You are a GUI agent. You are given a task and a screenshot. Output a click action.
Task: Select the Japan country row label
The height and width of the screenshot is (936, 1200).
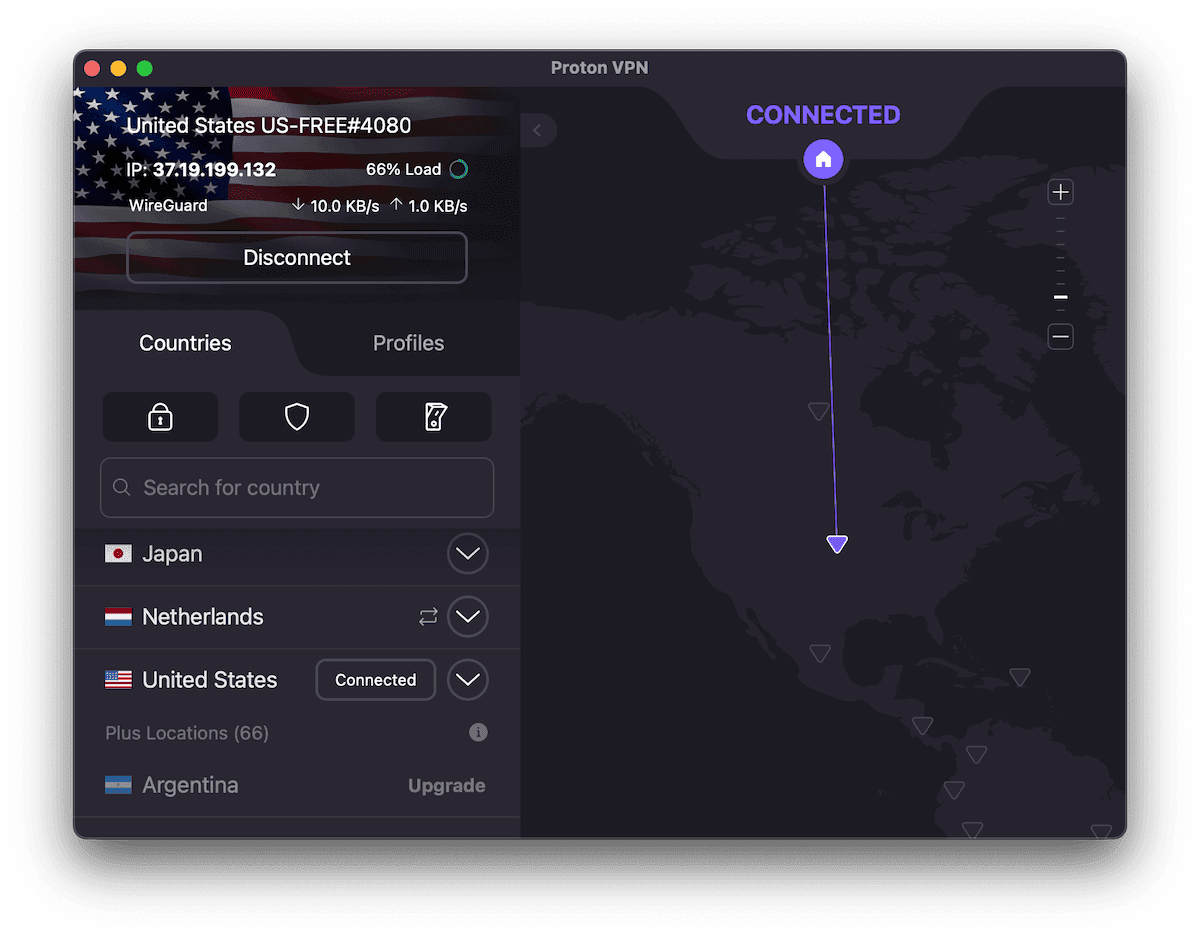[172, 554]
